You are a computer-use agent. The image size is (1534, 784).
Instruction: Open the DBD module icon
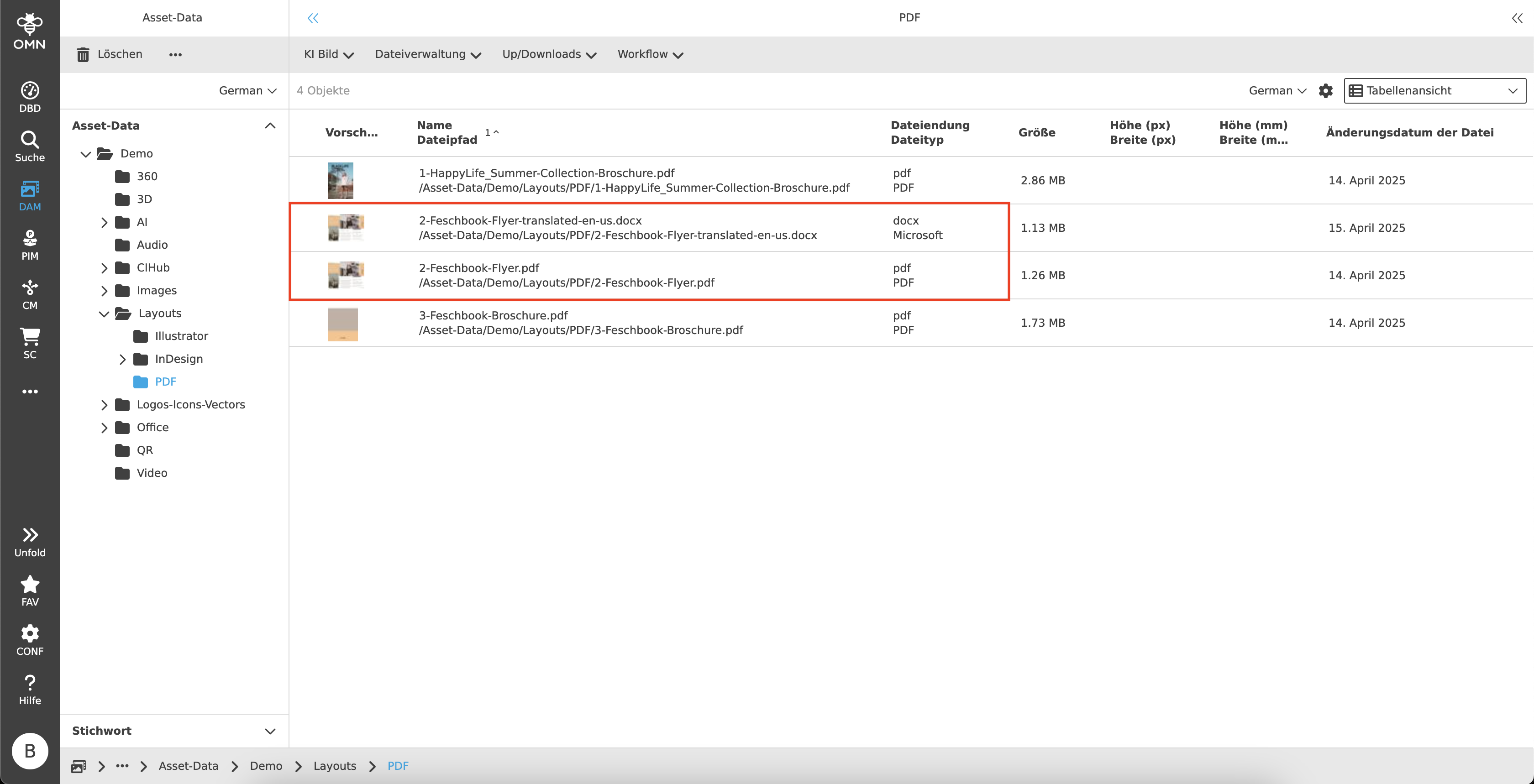point(29,91)
